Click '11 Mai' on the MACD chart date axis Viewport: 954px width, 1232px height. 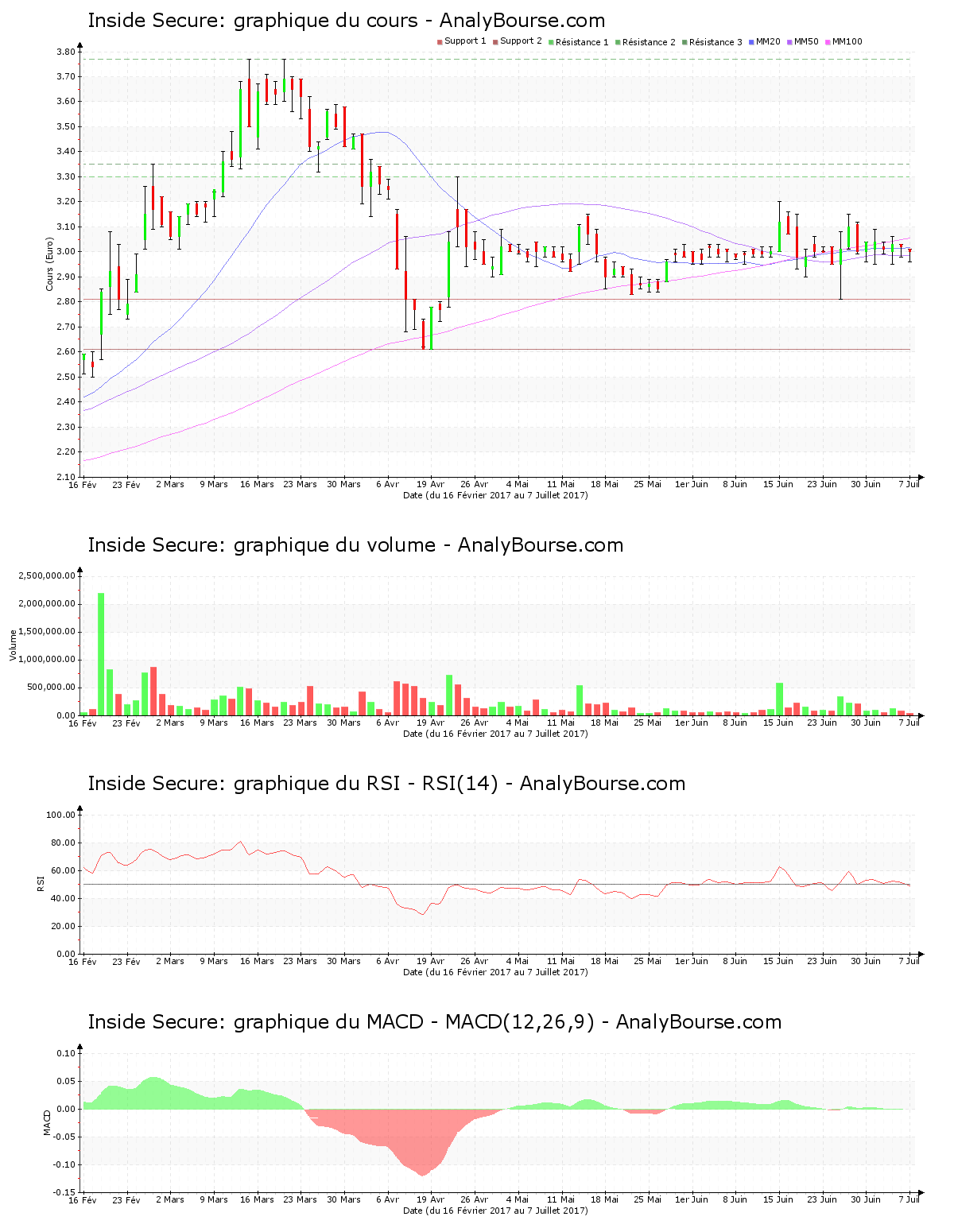561,1199
